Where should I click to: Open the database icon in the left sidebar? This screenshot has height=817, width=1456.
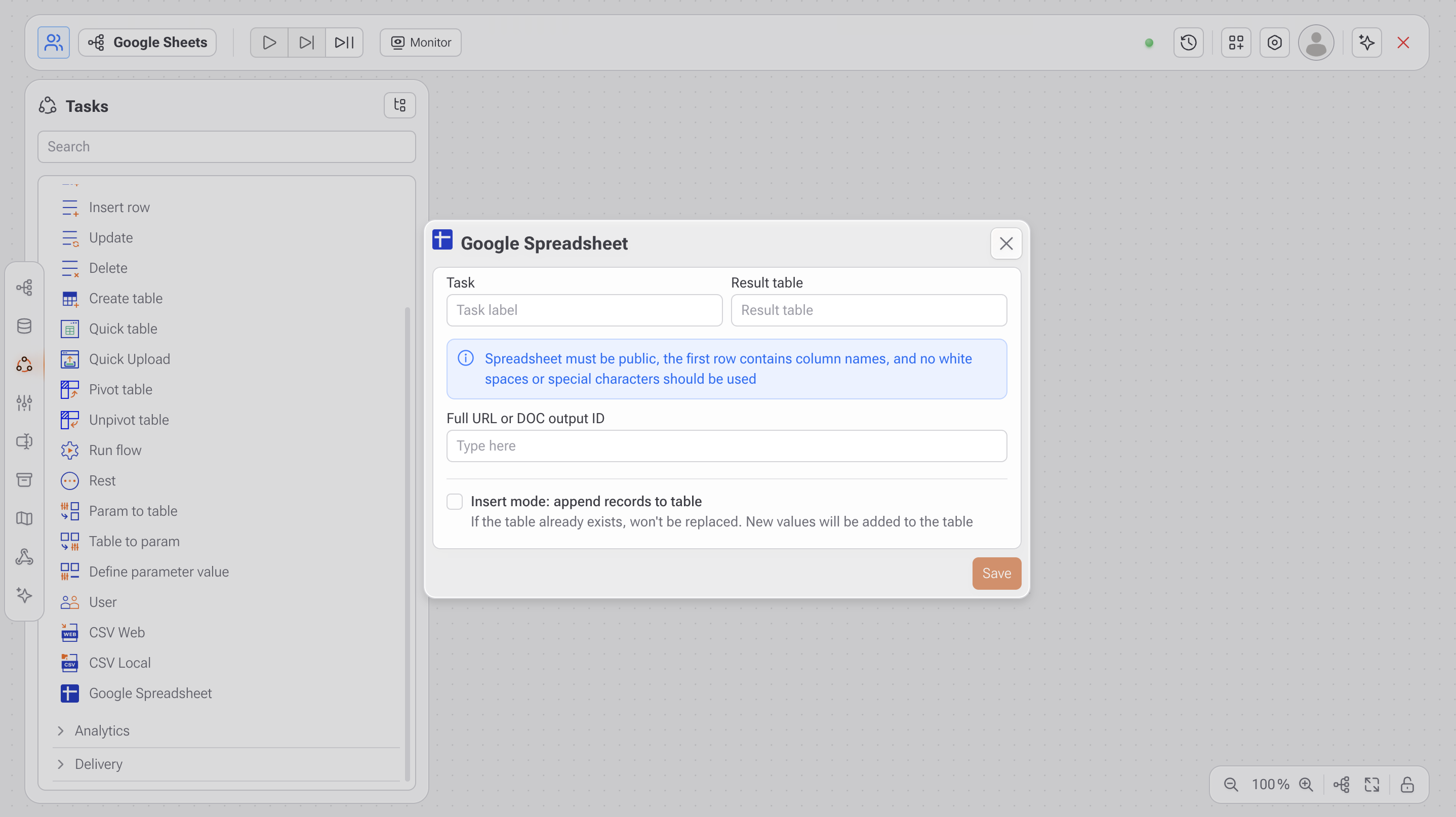(x=24, y=326)
